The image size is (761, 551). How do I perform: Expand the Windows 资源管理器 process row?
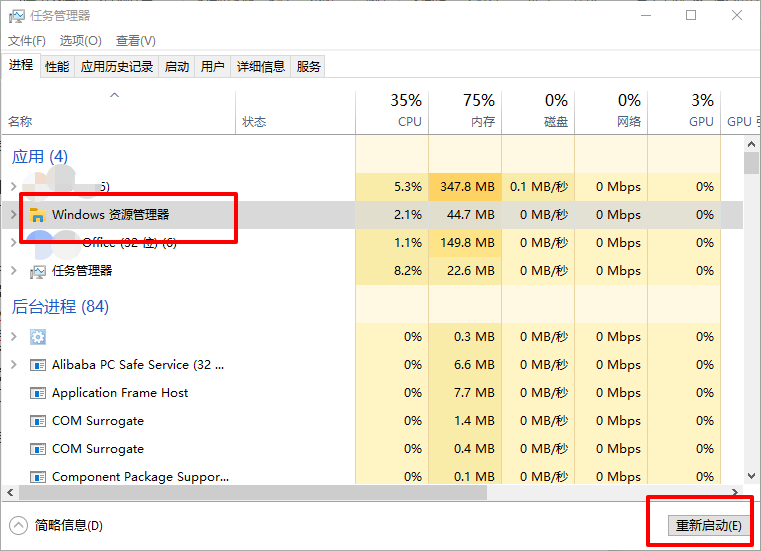[x=13, y=215]
